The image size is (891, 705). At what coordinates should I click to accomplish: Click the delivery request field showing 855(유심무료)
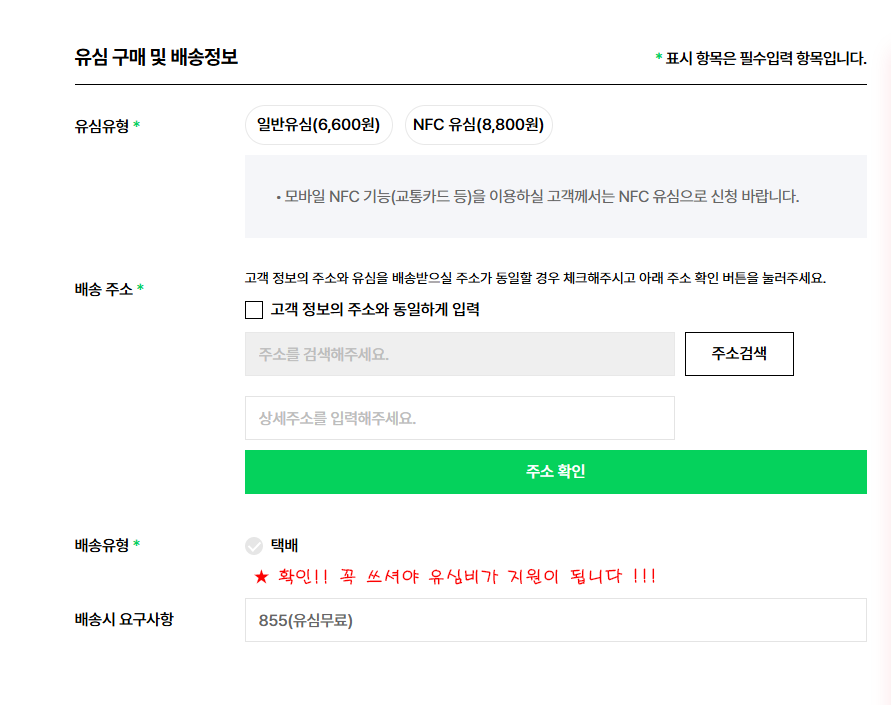pos(555,620)
